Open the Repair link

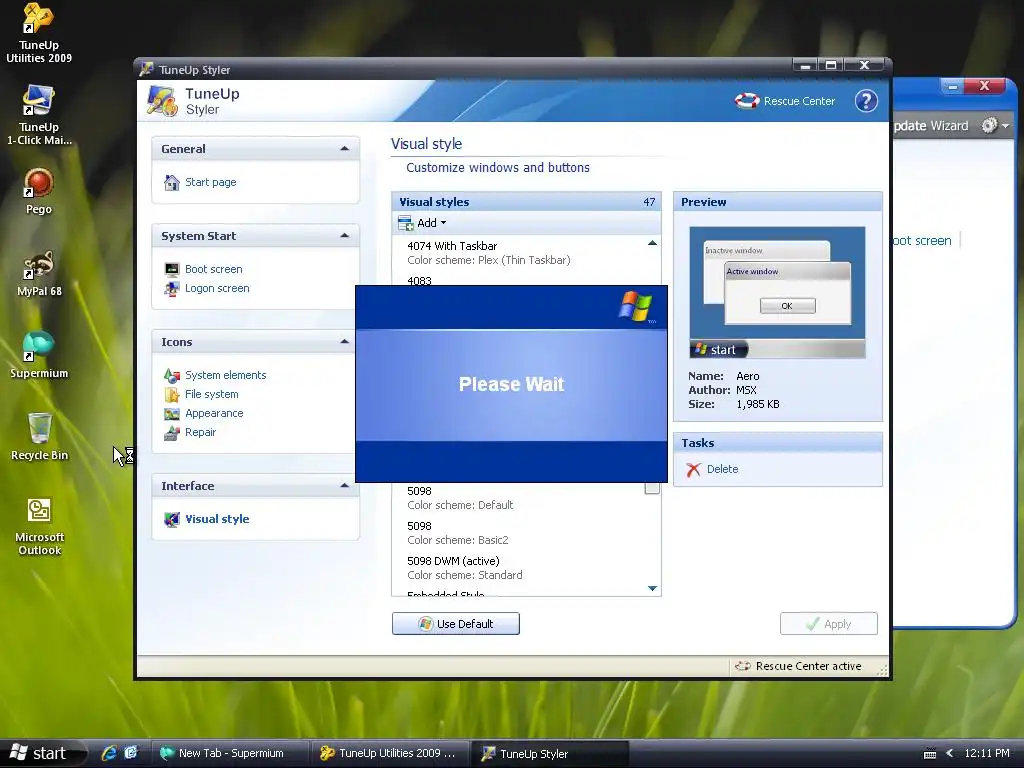click(x=200, y=432)
